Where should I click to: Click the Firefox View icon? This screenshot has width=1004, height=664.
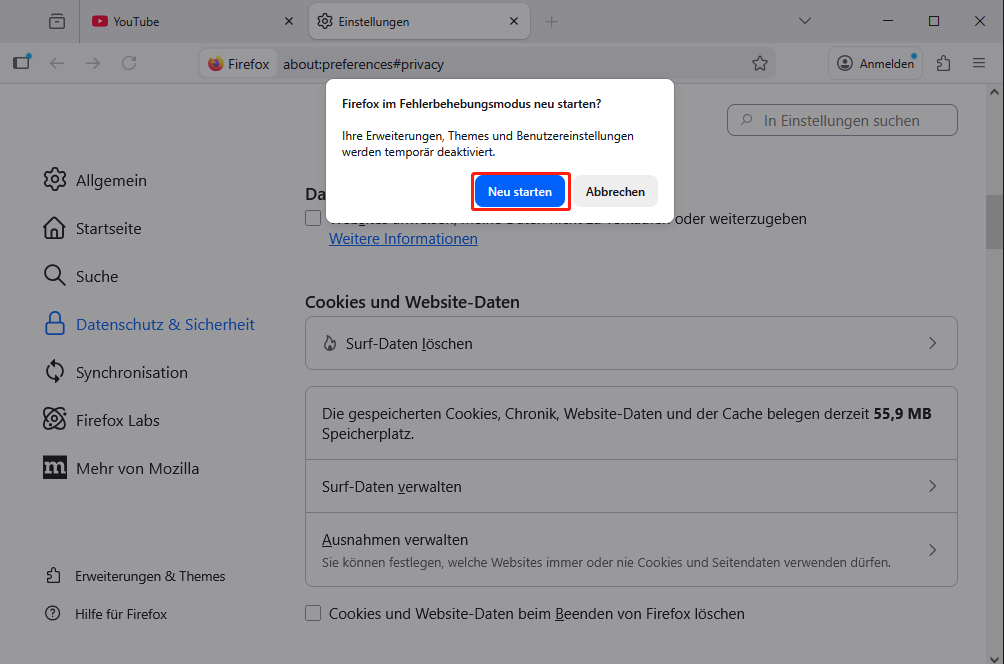tap(22, 62)
